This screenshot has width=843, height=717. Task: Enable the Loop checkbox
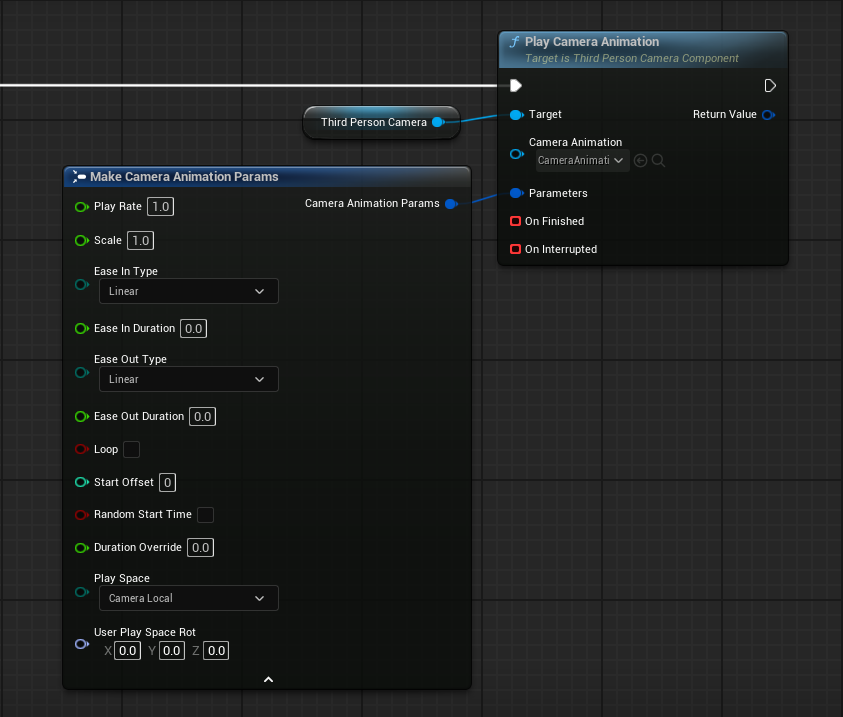coord(131,450)
